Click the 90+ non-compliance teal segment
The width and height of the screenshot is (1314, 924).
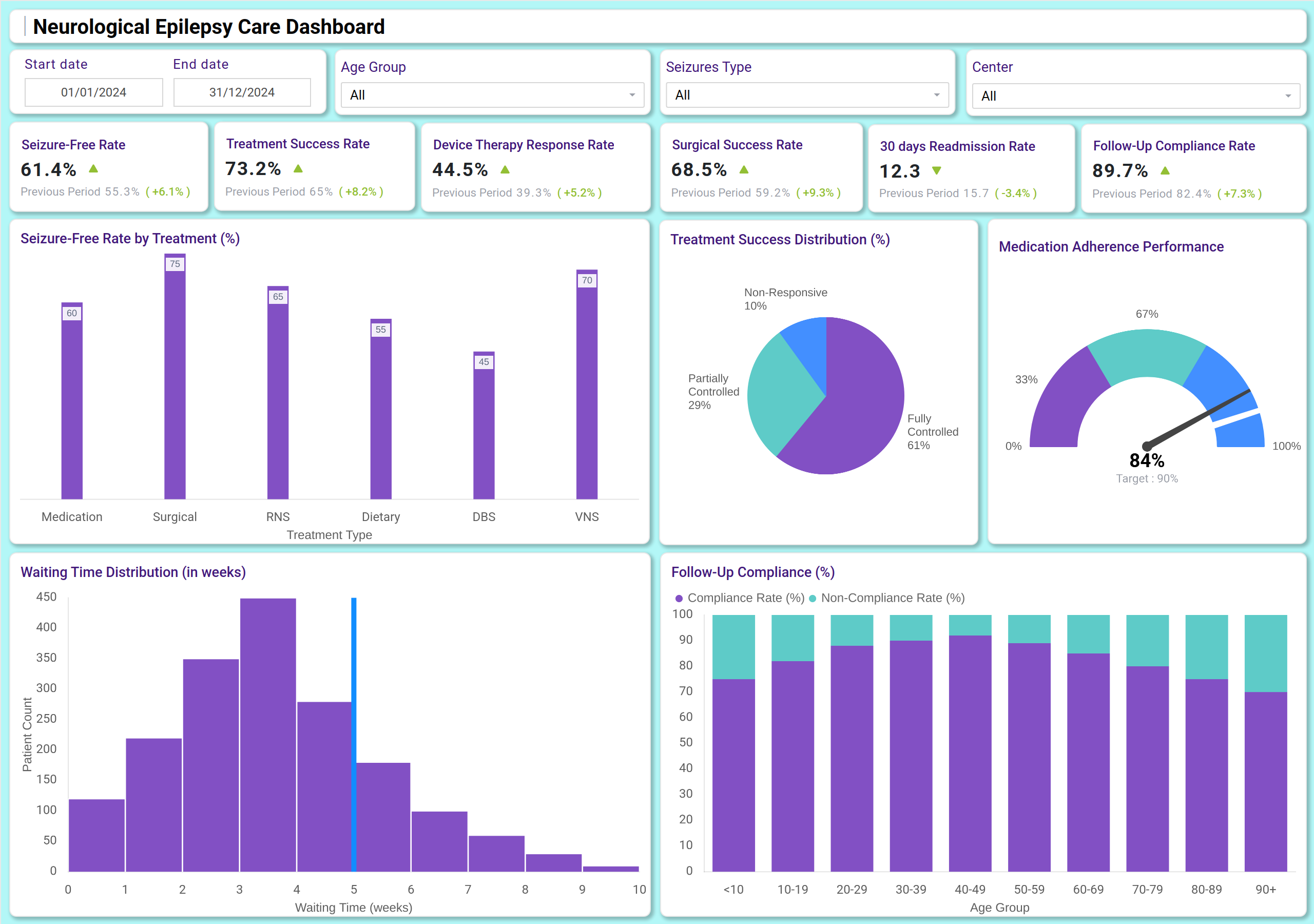[x=1266, y=654]
